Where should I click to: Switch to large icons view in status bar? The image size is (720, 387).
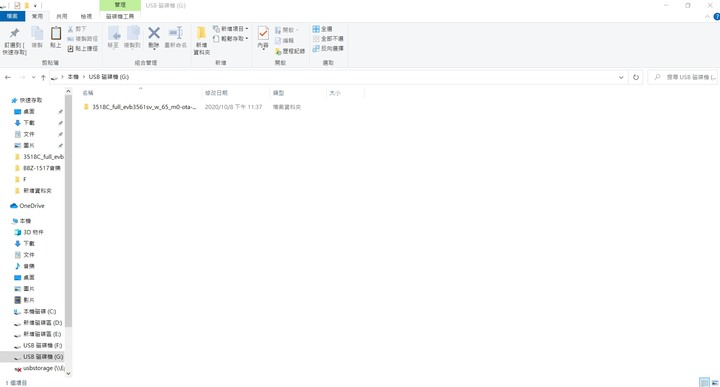pos(715,382)
